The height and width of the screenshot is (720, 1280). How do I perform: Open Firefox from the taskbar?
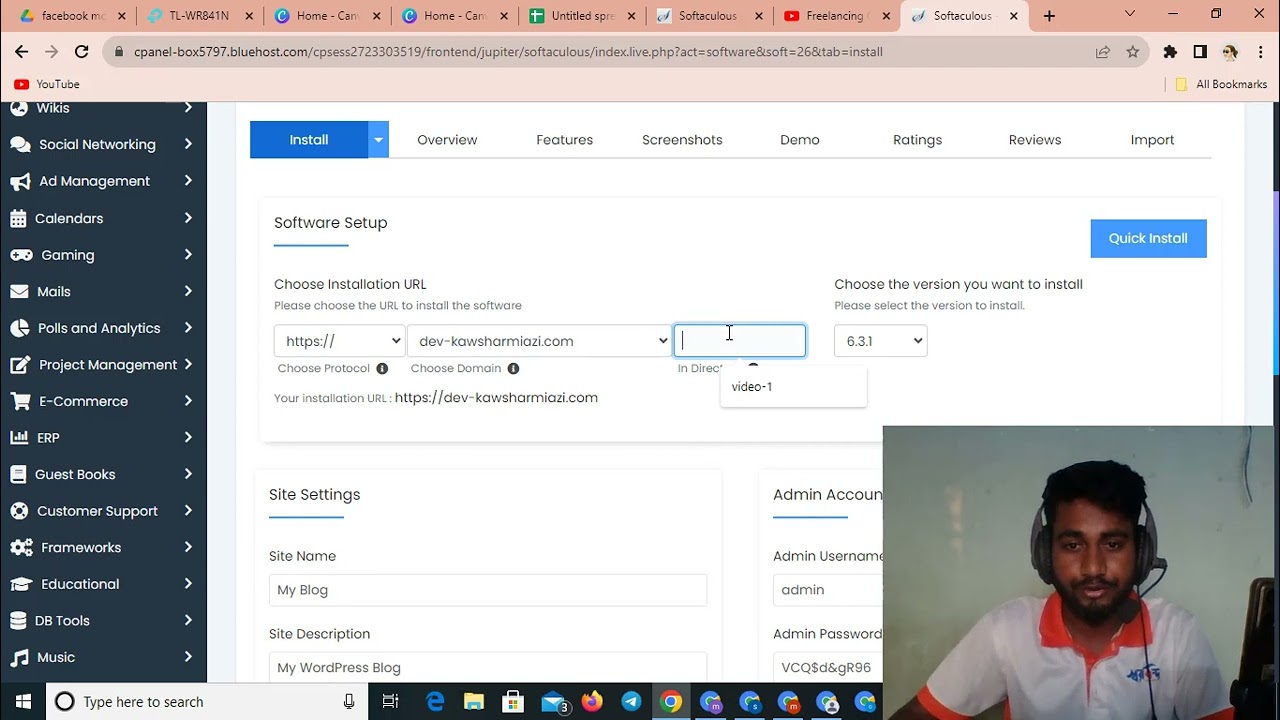[592, 702]
